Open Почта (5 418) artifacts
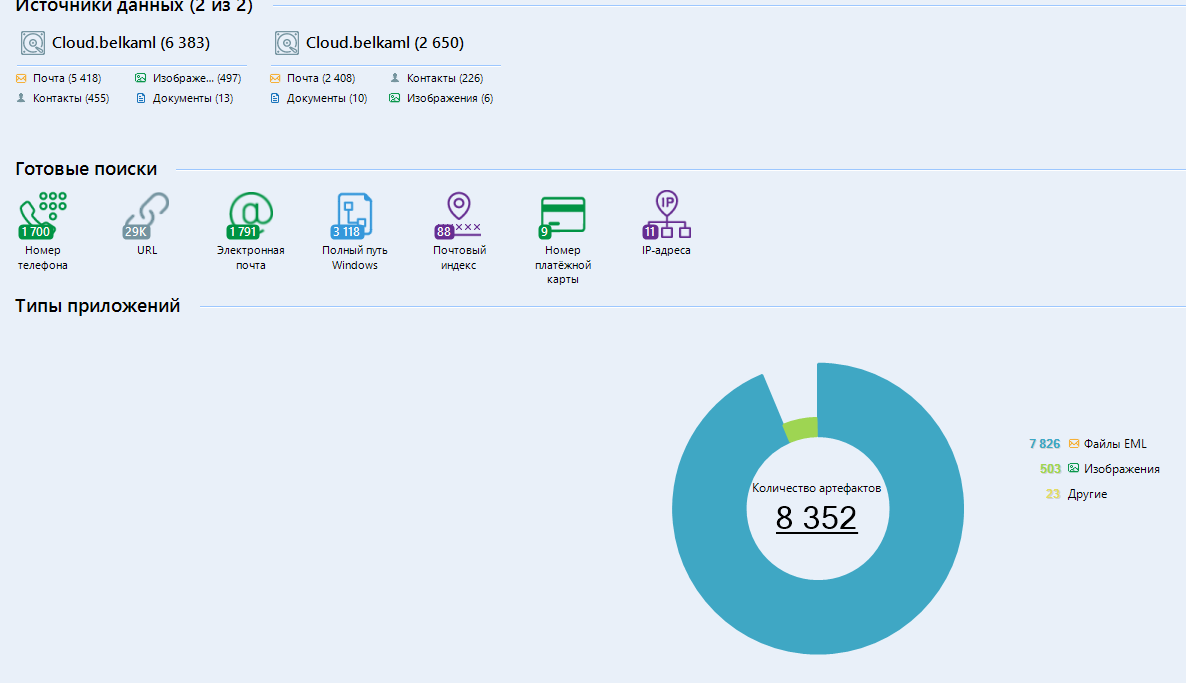Viewport: 1186px width, 683px height. (x=67, y=78)
